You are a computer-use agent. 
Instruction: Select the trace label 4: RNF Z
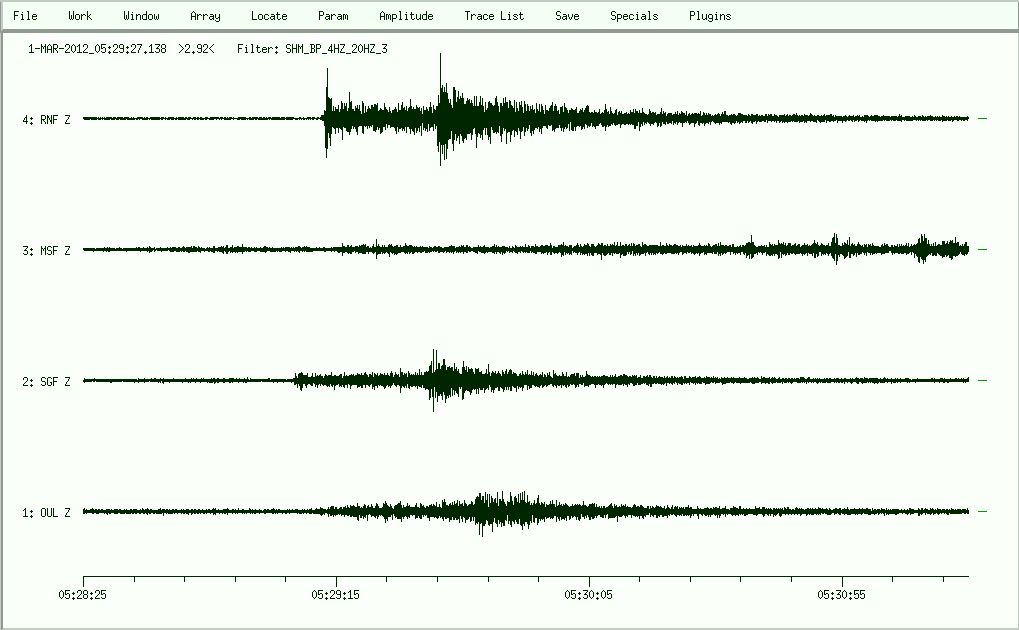coord(46,120)
